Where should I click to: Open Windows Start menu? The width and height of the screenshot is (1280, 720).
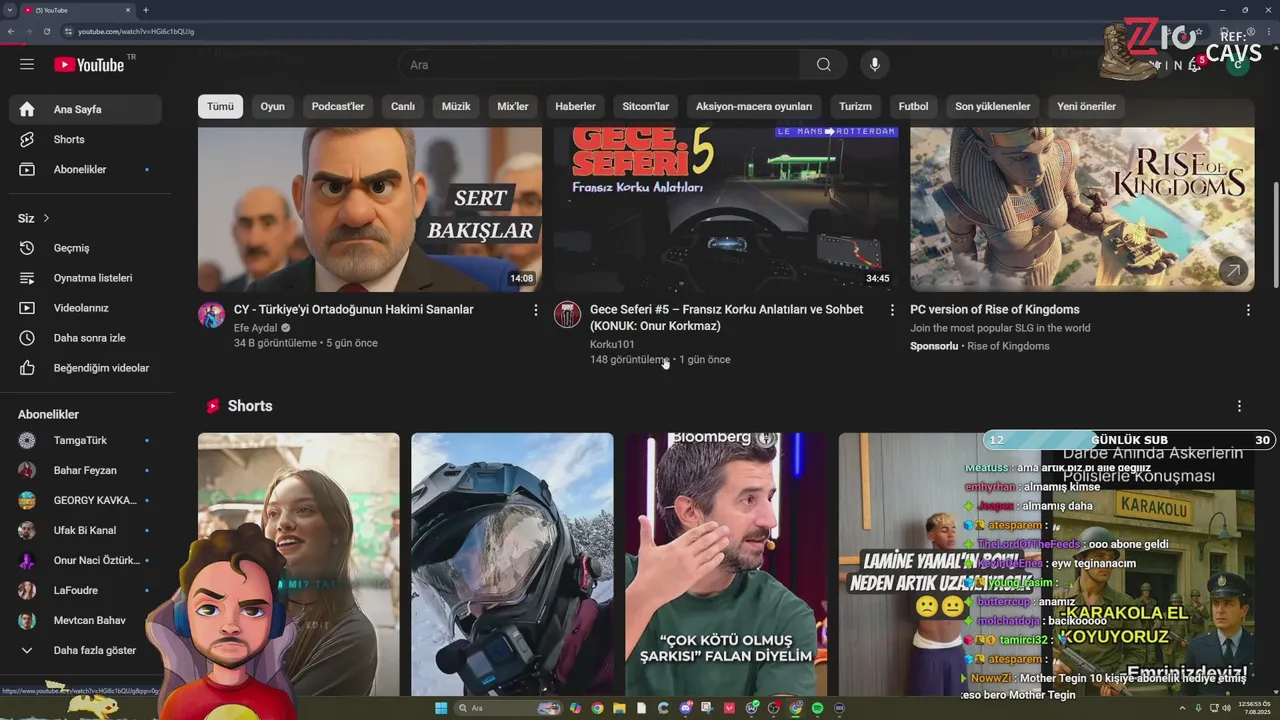point(441,708)
